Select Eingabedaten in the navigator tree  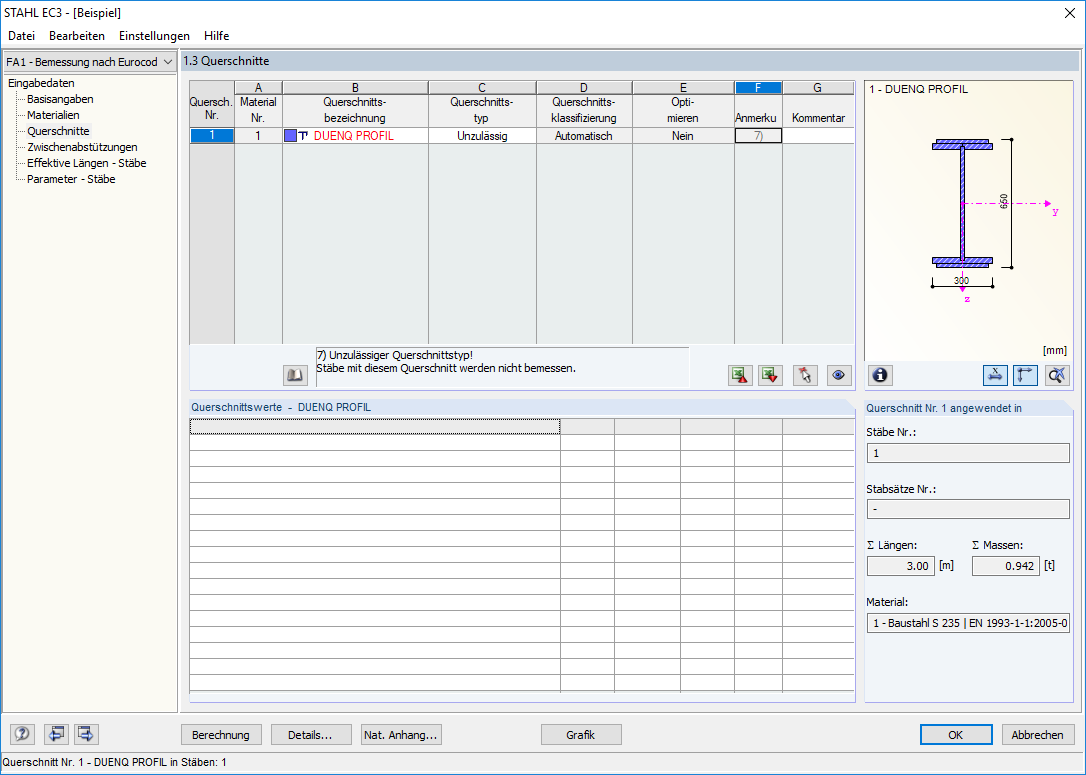41,83
